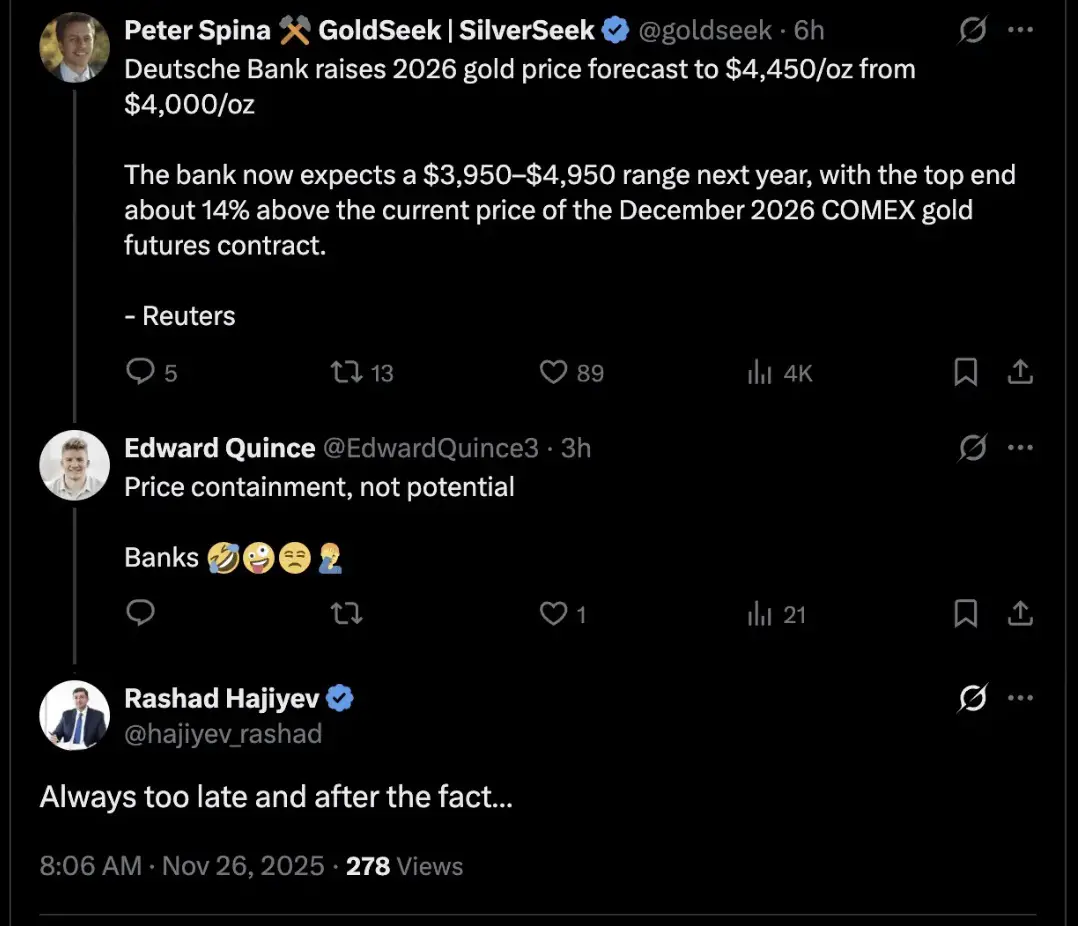This screenshot has height=926, width=1078.
Task: Reply to Edward Quince's comment
Action: 140,613
